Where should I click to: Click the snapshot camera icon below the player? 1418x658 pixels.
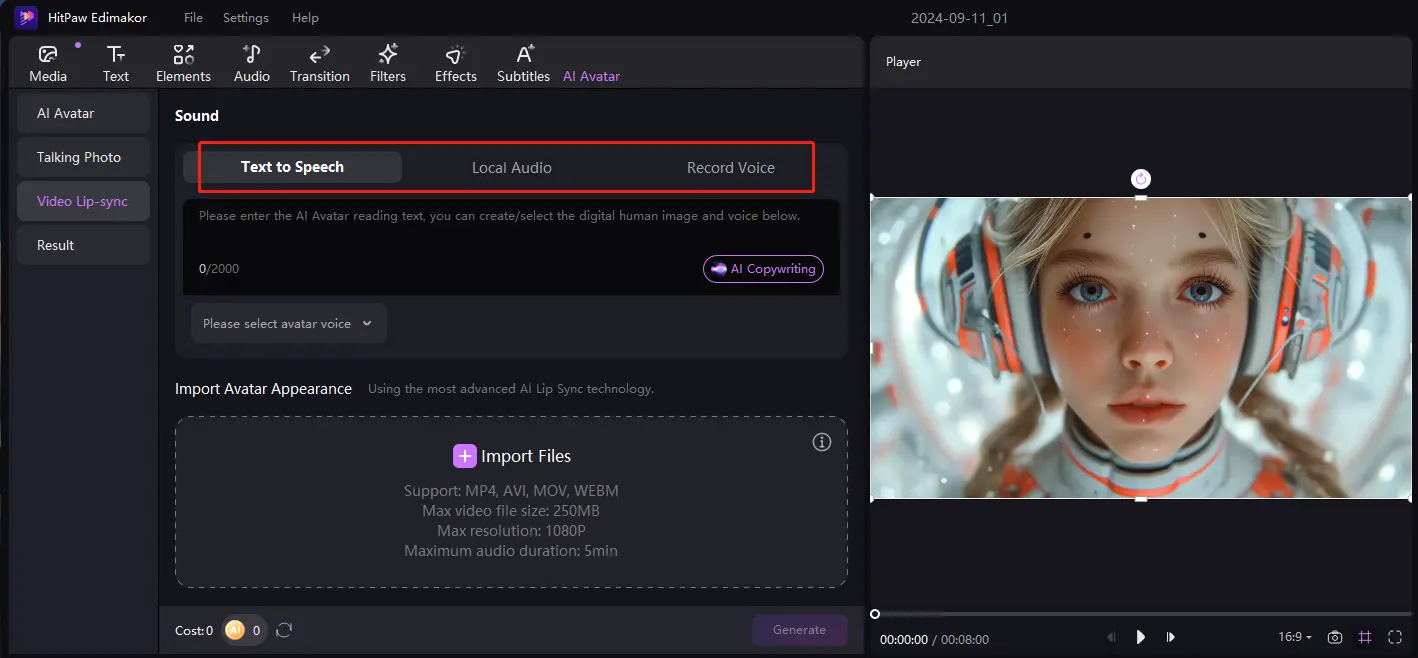click(x=1335, y=637)
